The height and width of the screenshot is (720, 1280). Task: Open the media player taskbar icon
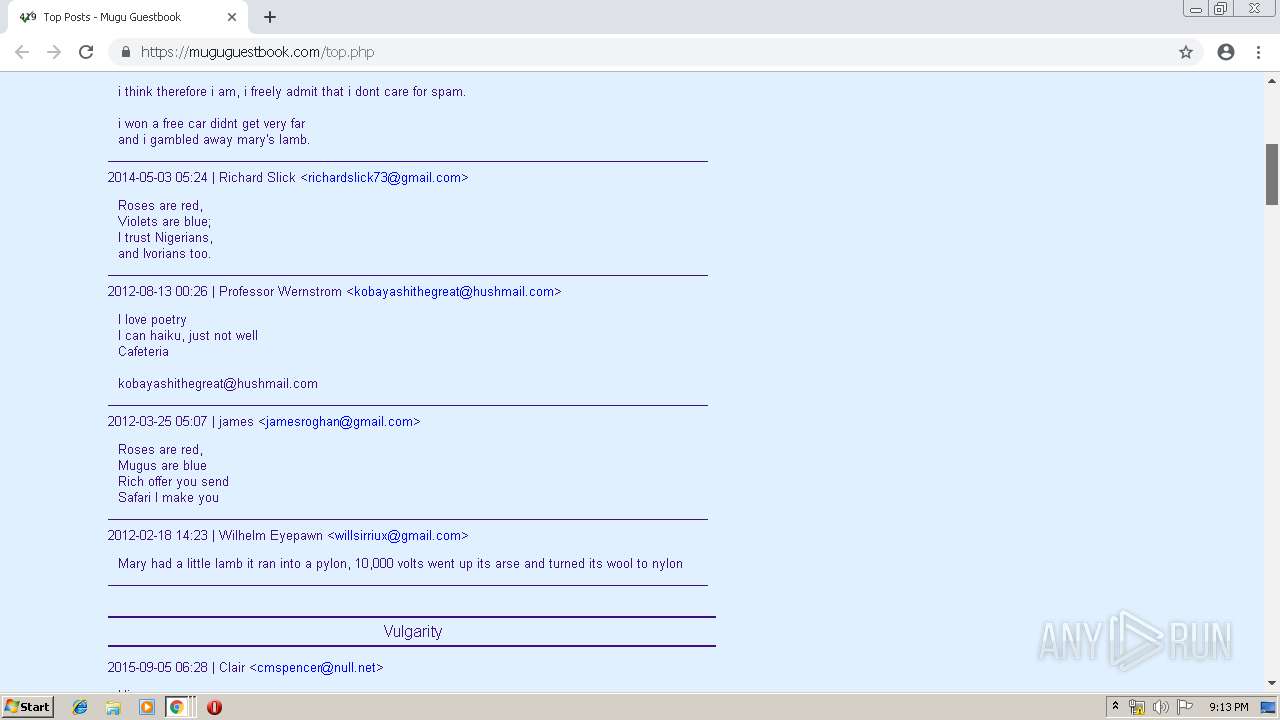147,707
